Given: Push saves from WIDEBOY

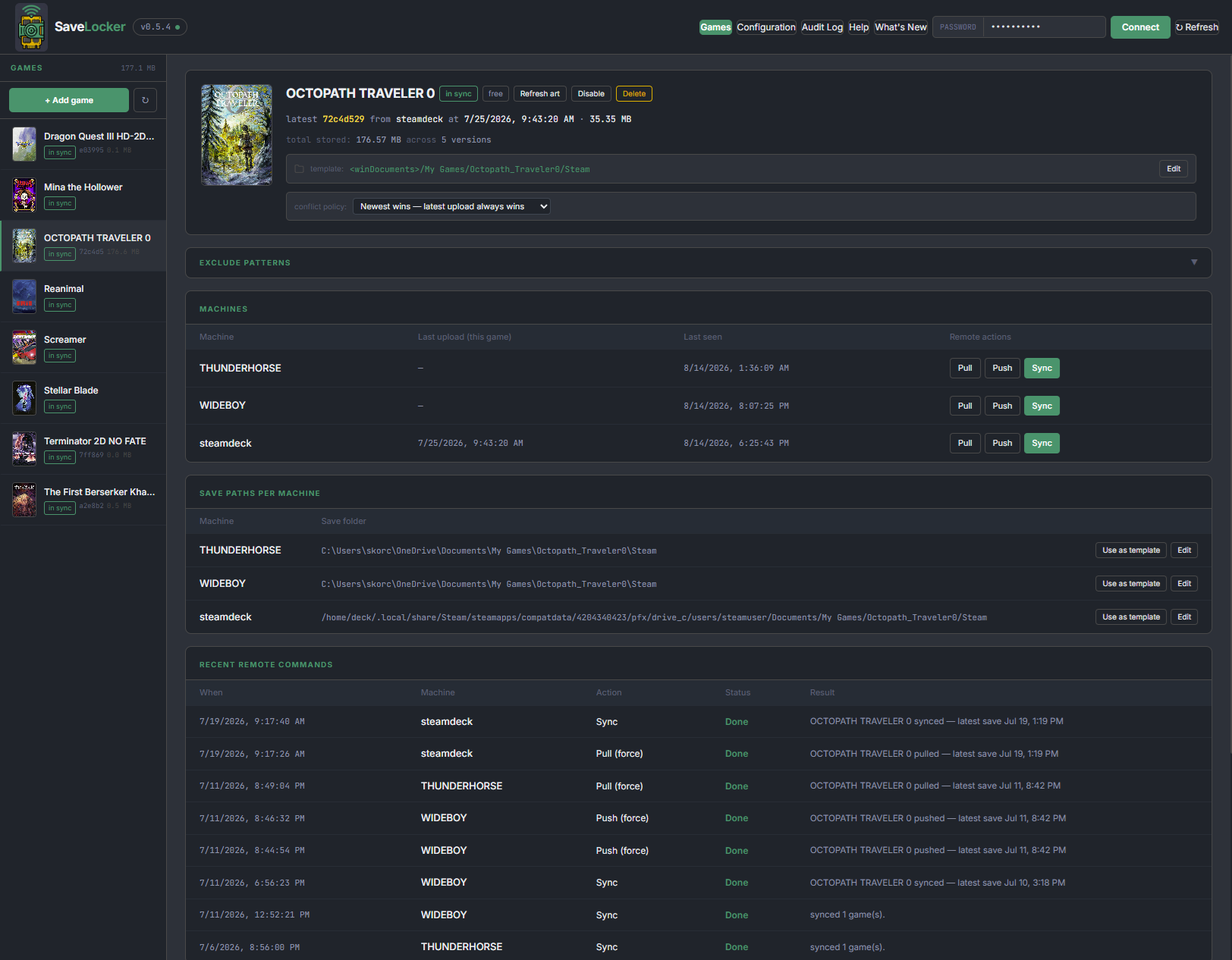Looking at the screenshot, I should (1002, 406).
